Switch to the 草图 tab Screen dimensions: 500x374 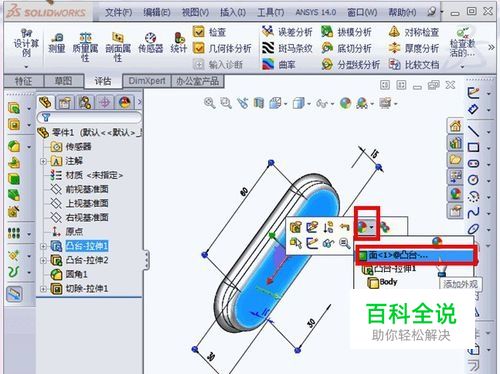(63, 81)
